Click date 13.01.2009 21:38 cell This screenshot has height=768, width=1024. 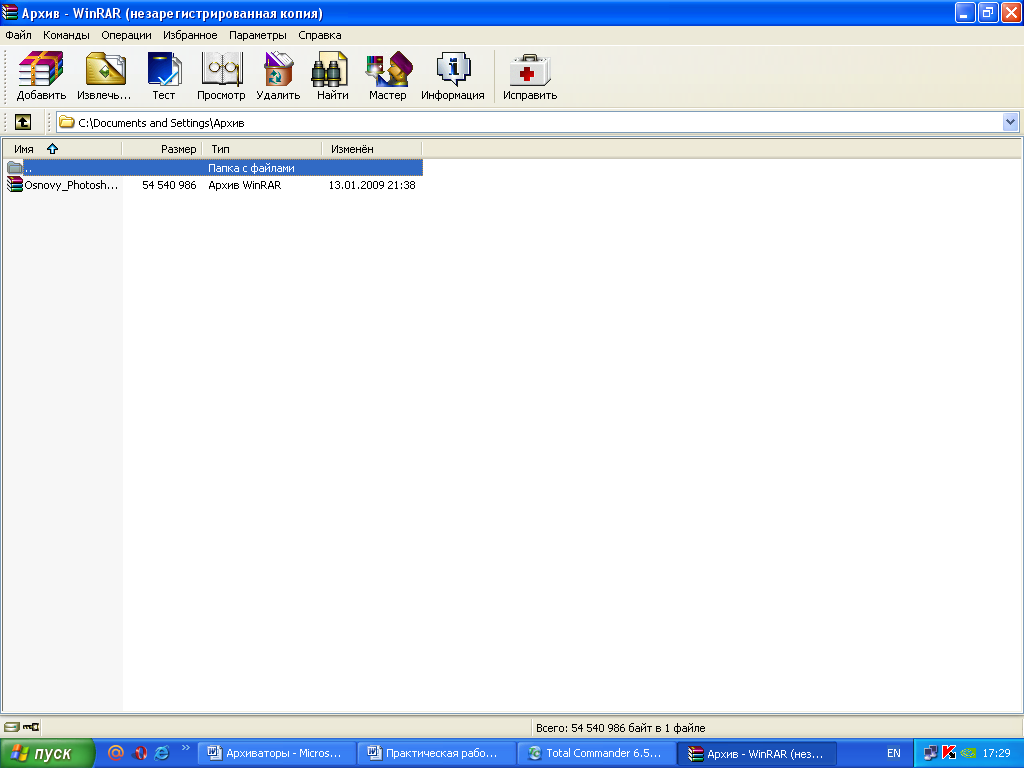372,185
